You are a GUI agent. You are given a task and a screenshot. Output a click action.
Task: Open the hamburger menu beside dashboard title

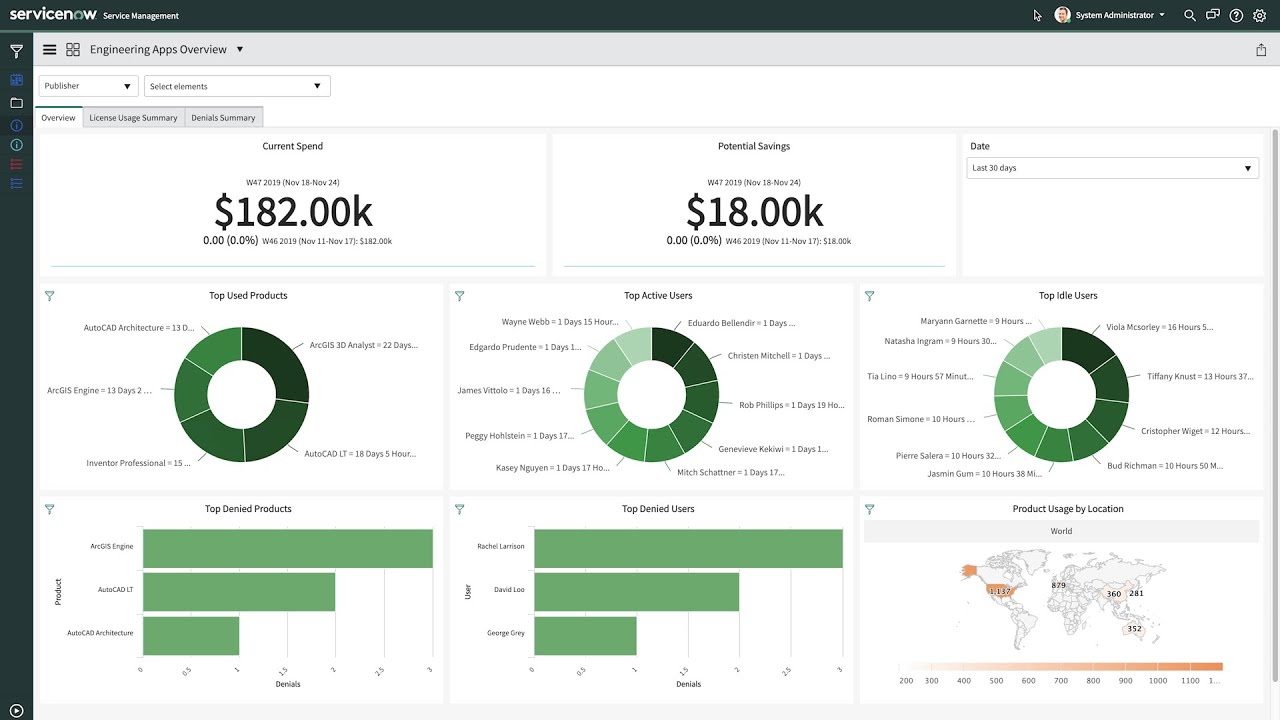tap(49, 50)
